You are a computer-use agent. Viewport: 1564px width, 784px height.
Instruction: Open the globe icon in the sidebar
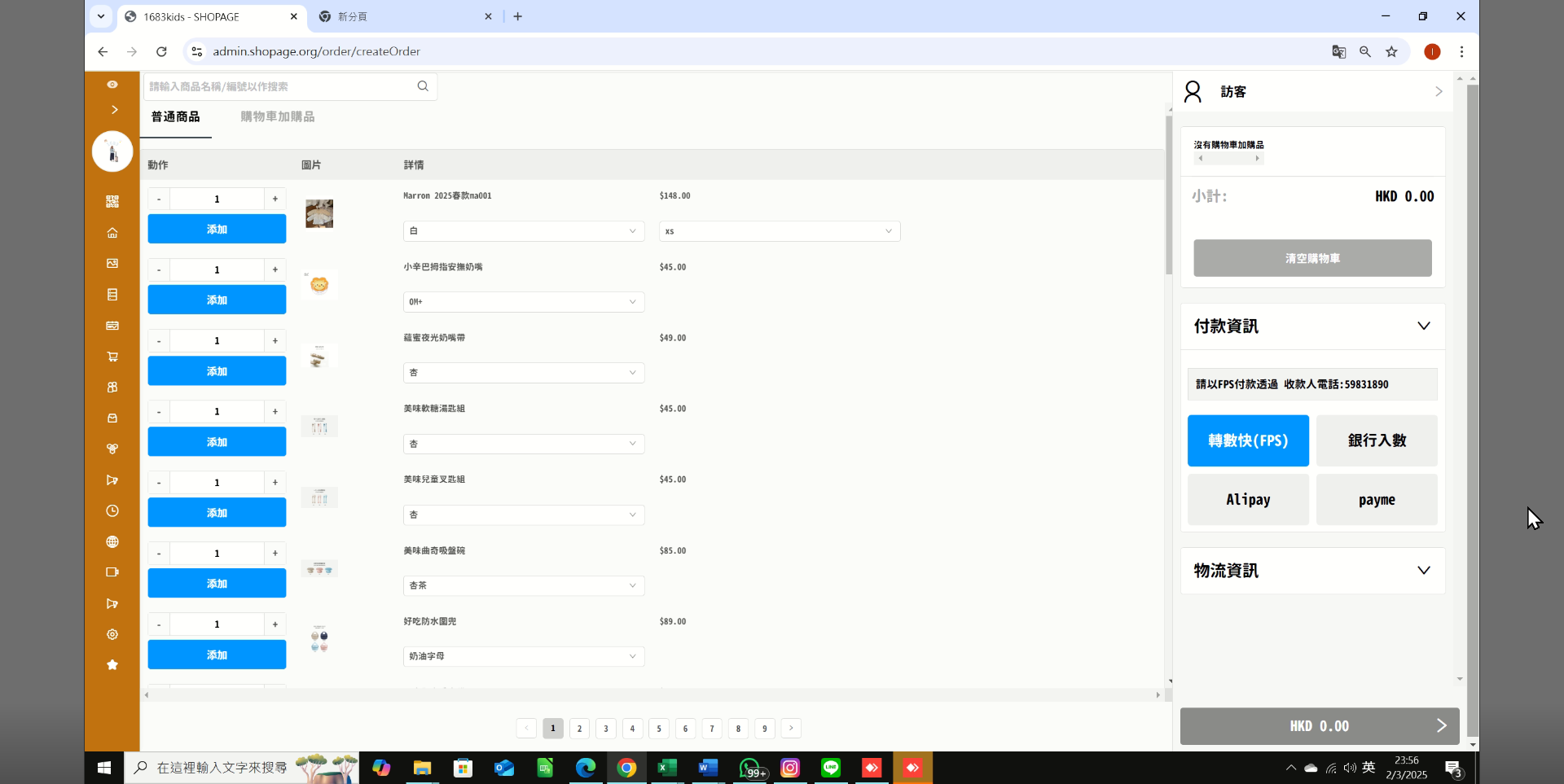pos(112,541)
